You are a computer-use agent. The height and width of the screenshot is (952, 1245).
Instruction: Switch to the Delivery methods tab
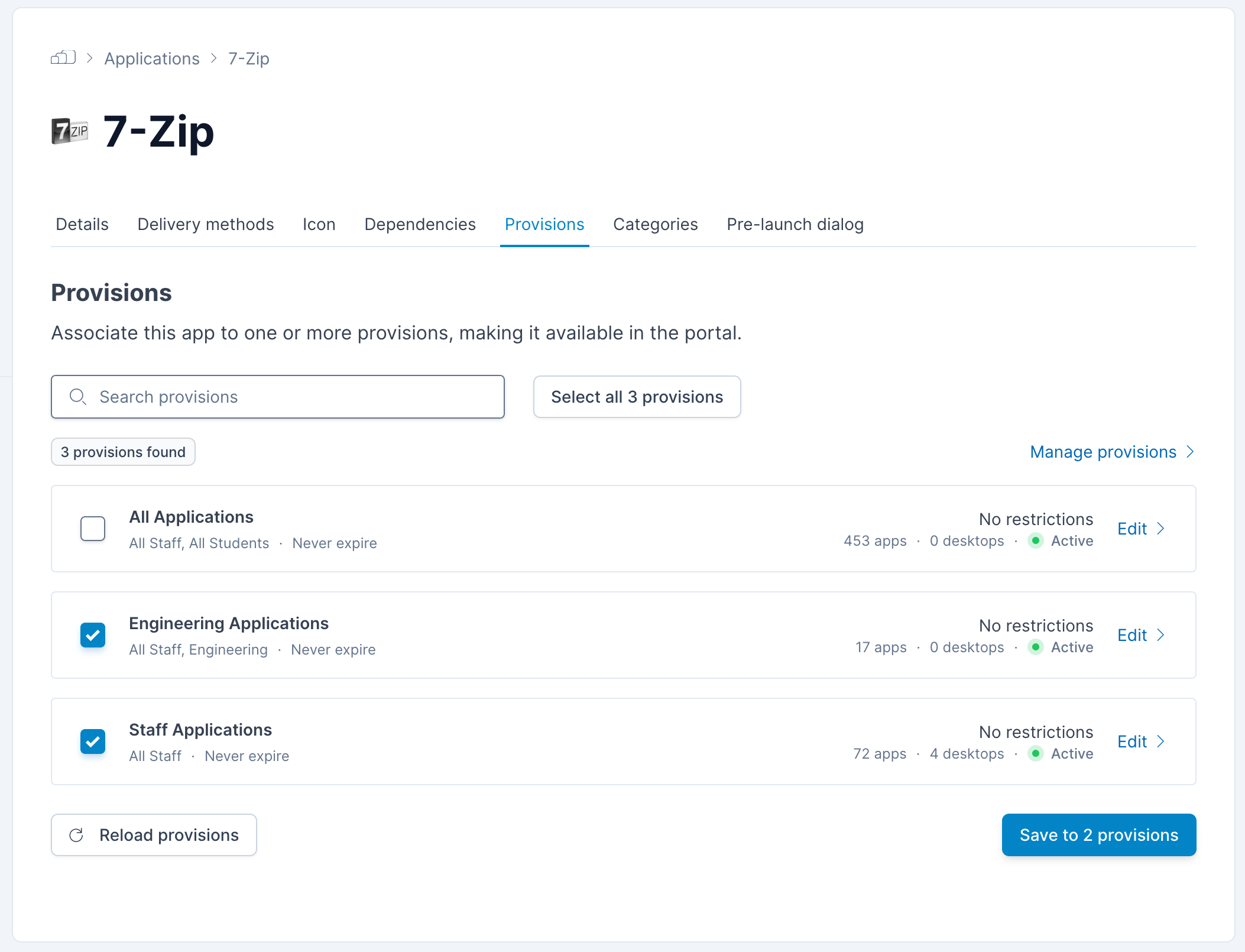pyautogui.click(x=205, y=225)
